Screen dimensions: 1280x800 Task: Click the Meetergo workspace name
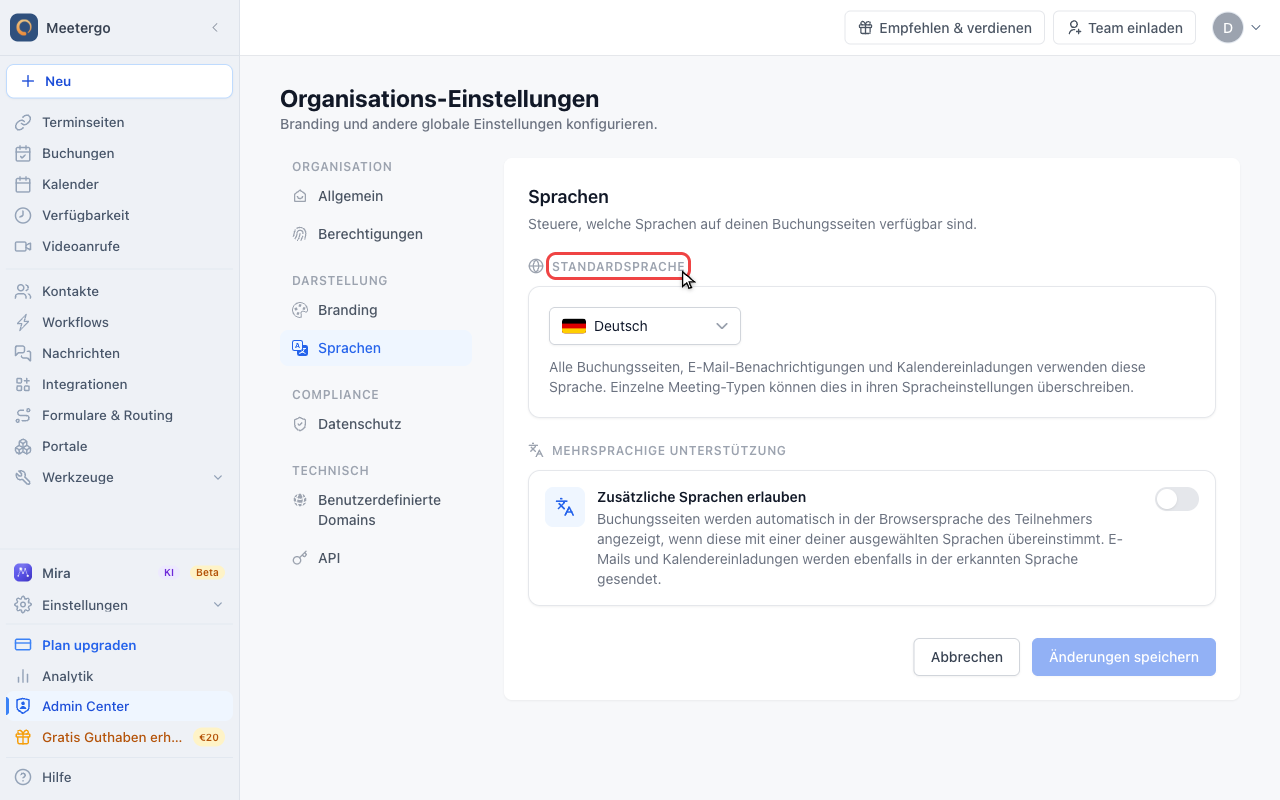[78, 28]
